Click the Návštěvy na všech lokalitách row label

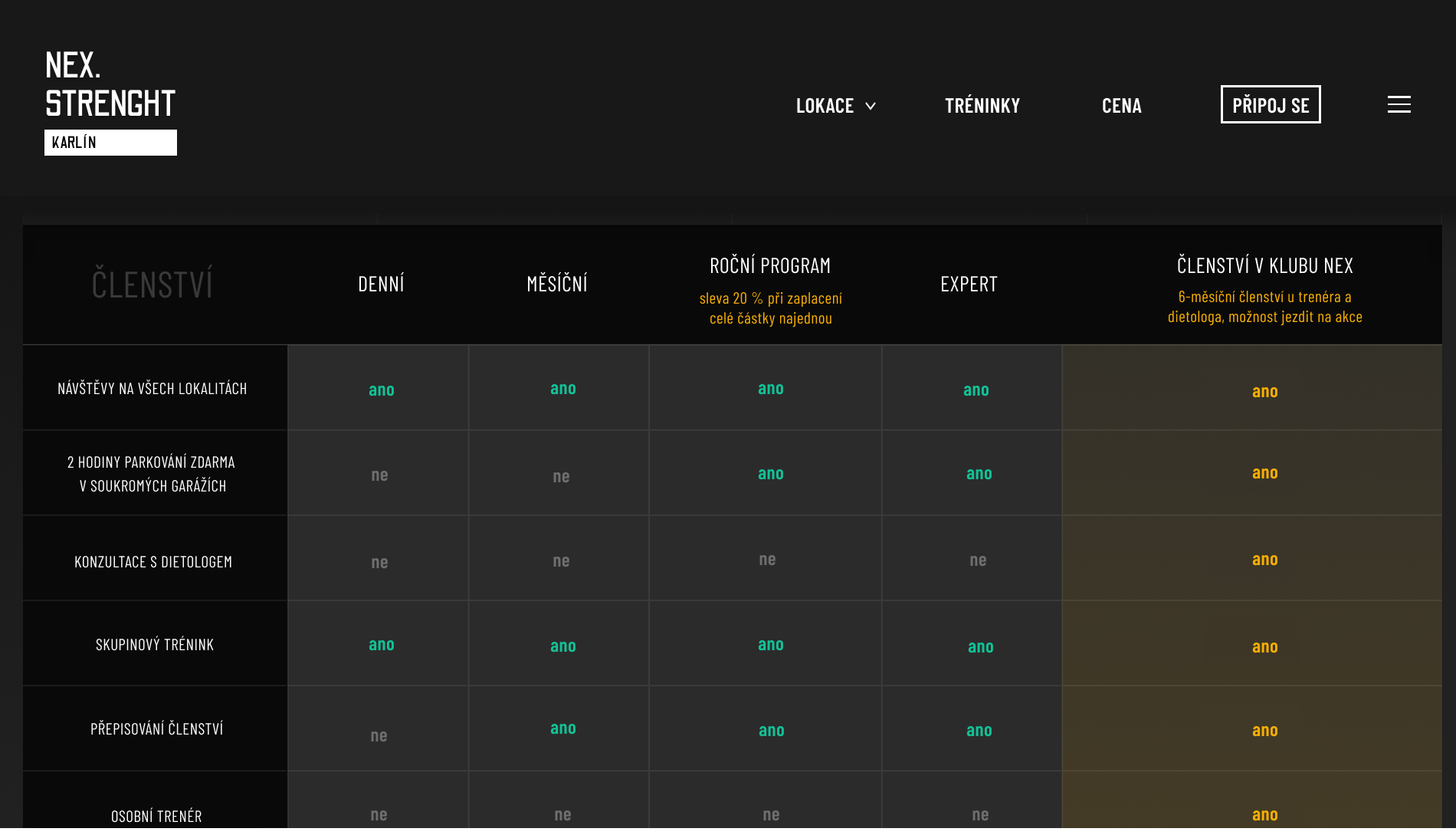tap(152, 389)
